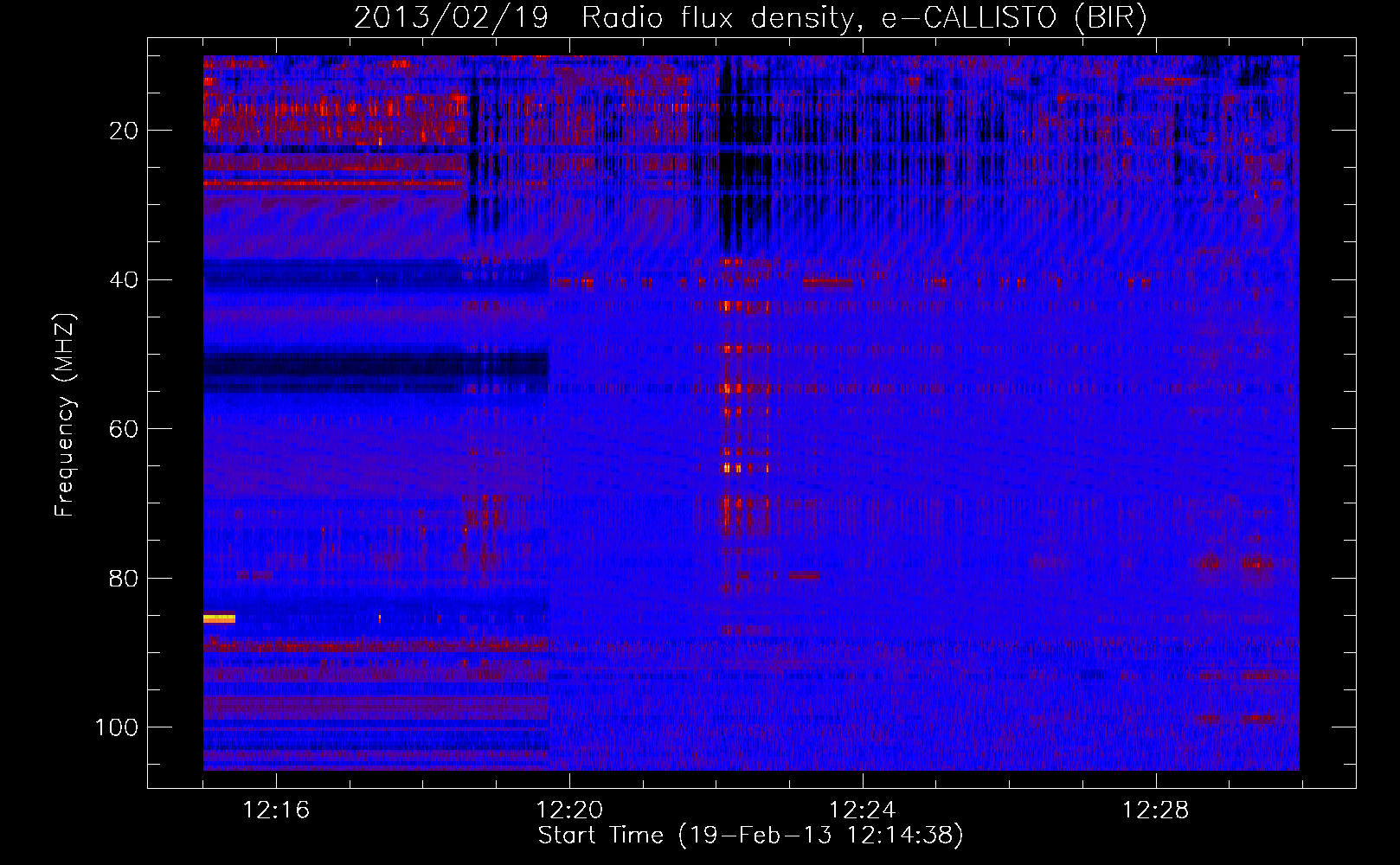Screen dimensions: 1400x865
Task: Click the '12:24' time tick label
Action: (x=863, y=811)
